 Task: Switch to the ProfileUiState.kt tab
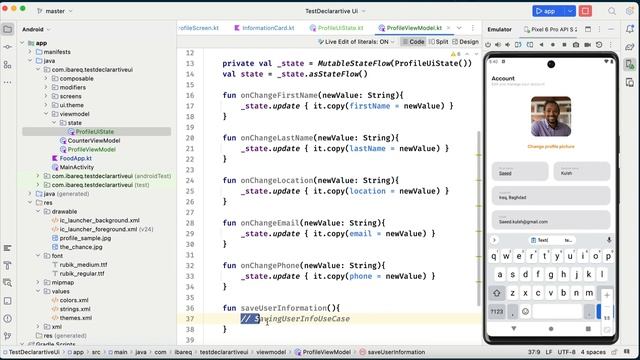(336, 28)
